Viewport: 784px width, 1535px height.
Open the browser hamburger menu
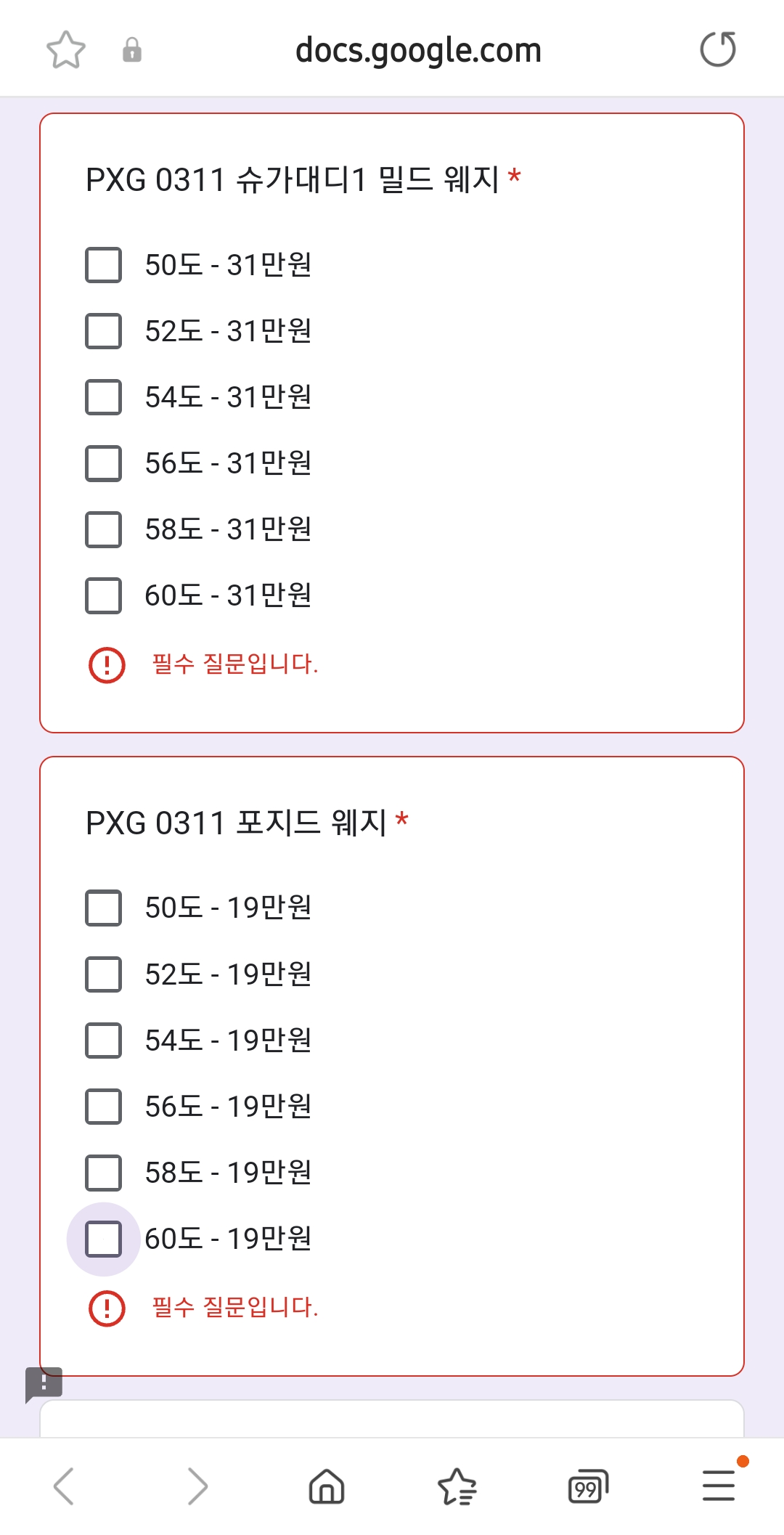(719, 1486)
